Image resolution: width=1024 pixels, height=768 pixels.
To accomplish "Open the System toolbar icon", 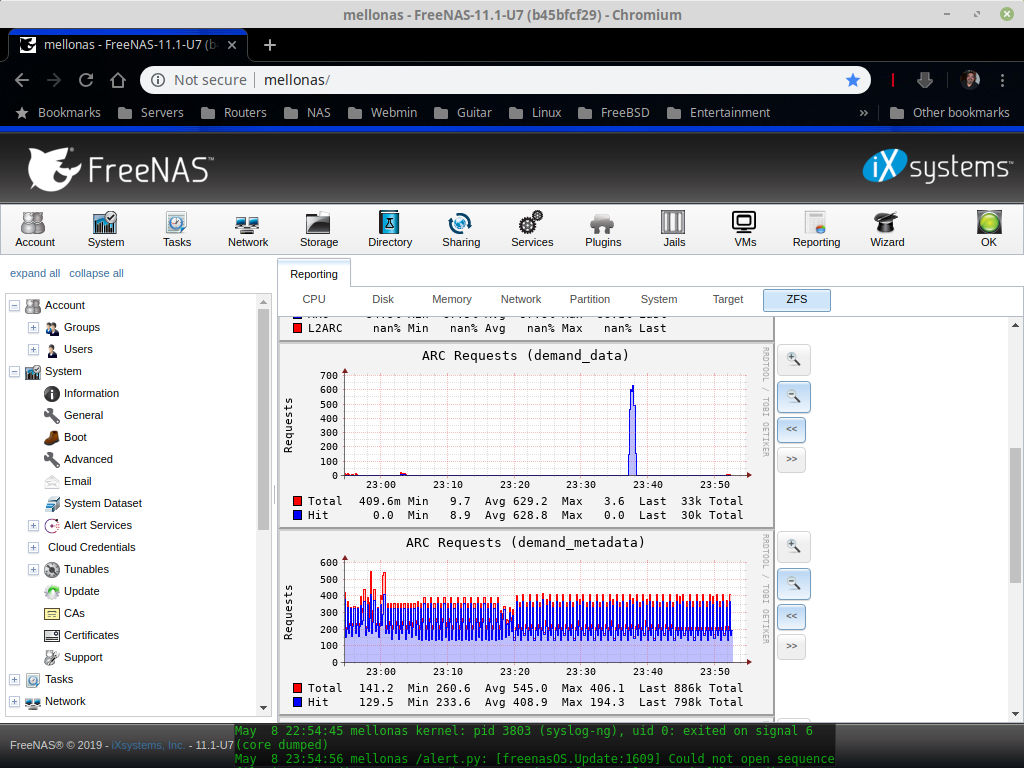I will tap(106, 229).
